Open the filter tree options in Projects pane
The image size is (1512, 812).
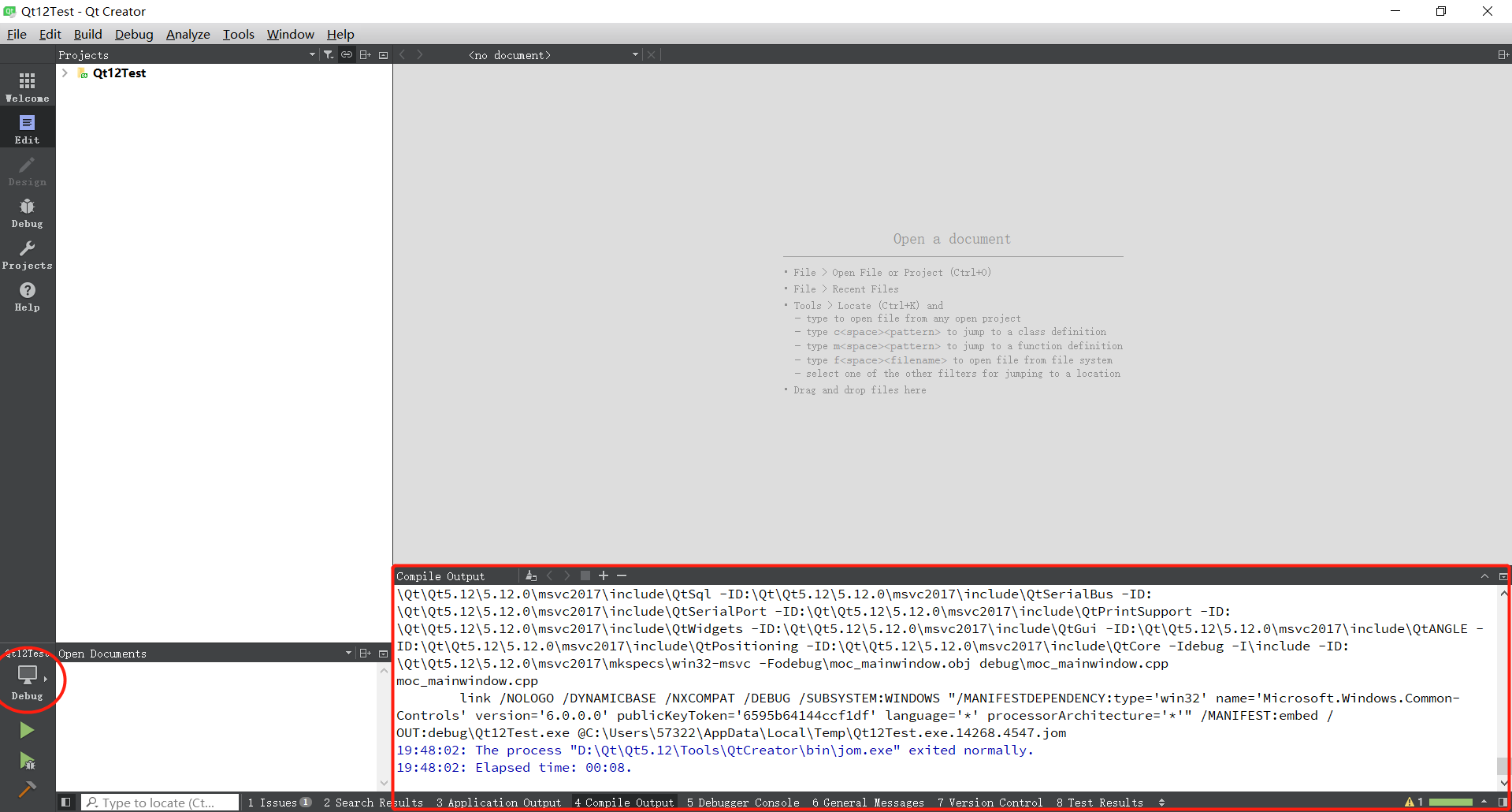point(329,54)
